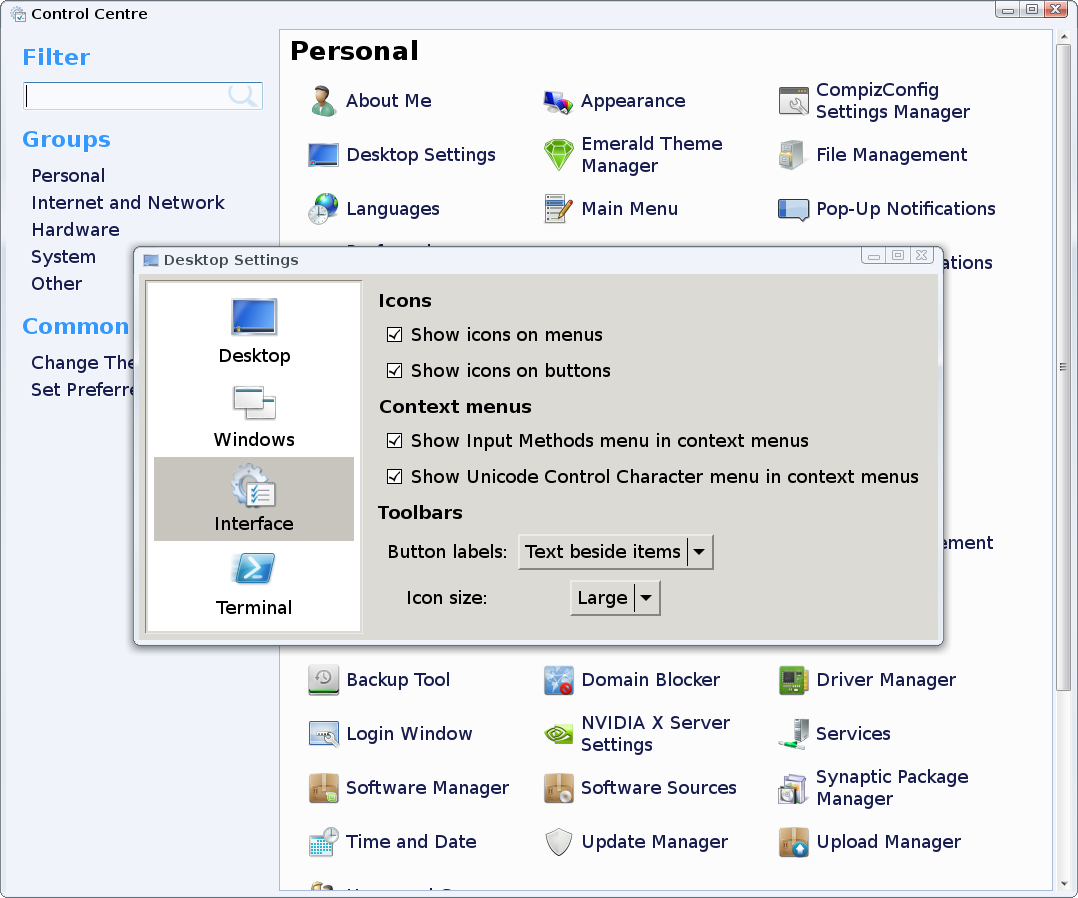Open the Pop-Up Notifications icon
1078x898 pixels.
coord(793,209)
